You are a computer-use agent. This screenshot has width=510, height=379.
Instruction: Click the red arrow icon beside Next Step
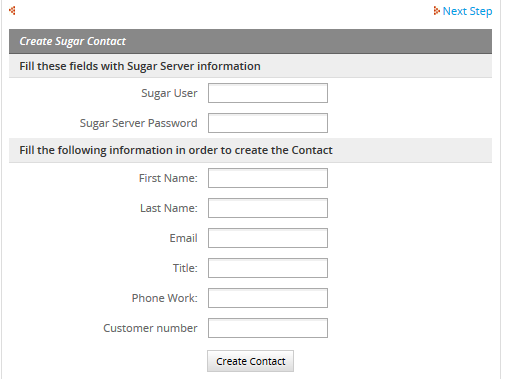(437, 11)
